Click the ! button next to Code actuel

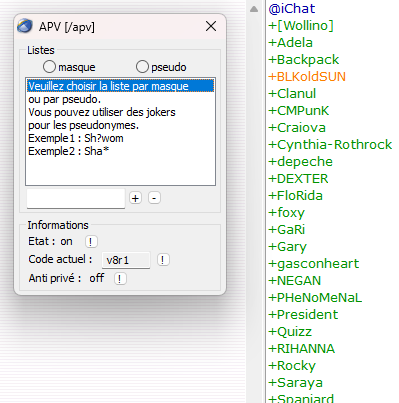click(163, 260)
